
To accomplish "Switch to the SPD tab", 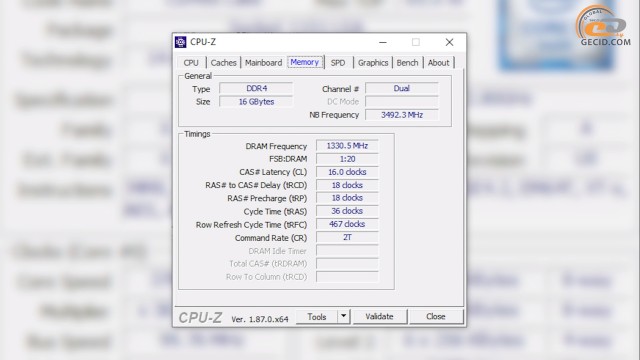I will coord(338,63).
